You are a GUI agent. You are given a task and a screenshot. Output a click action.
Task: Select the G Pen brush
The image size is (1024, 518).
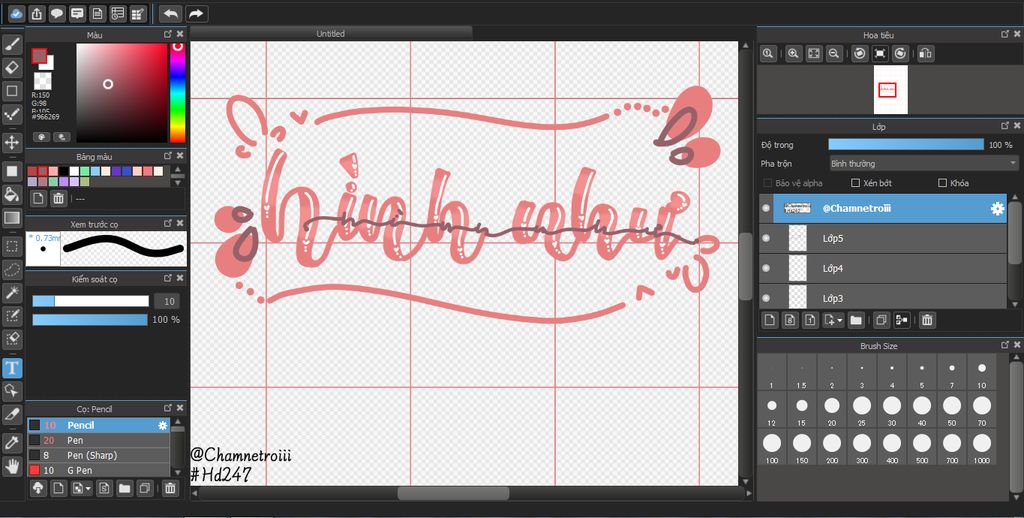tap(98, 470)
